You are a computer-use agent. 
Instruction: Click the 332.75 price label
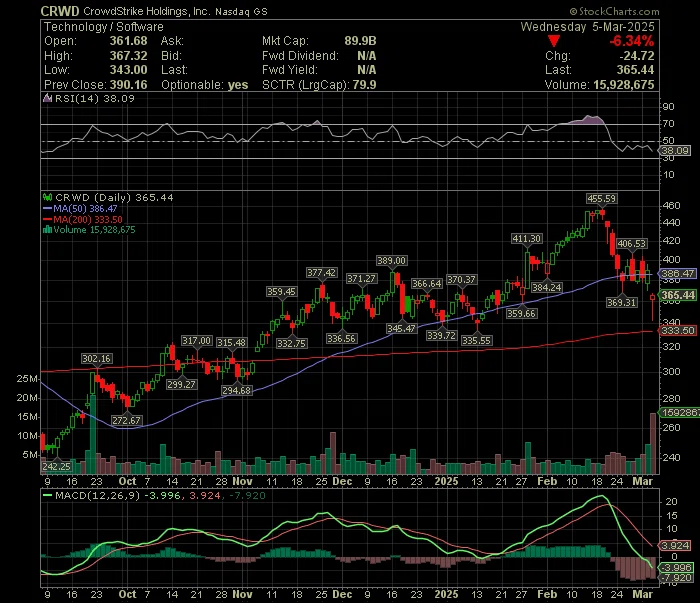292,343
